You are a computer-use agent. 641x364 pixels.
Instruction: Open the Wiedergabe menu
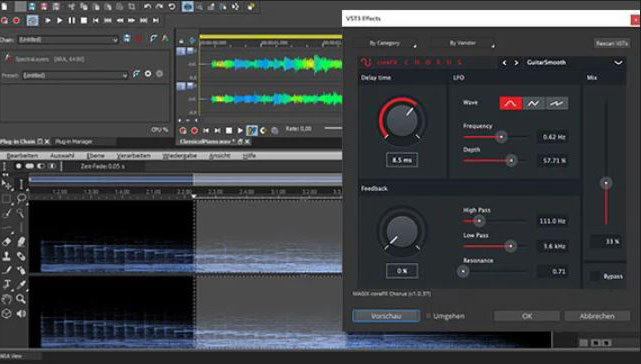pyautogui.click(x=179, y=156)
